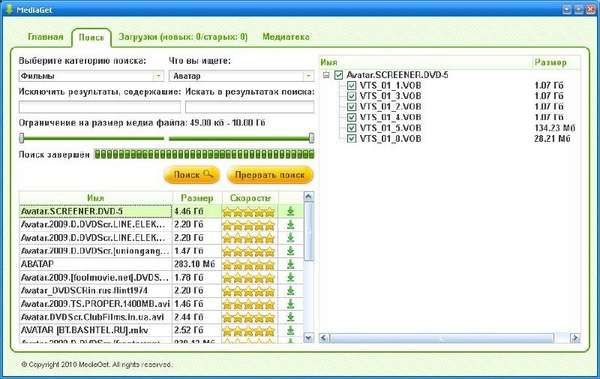Toggle the VTS_01_0.VOB checkbox
Viewport: 600px width, 379px height.
coord(351,139)
